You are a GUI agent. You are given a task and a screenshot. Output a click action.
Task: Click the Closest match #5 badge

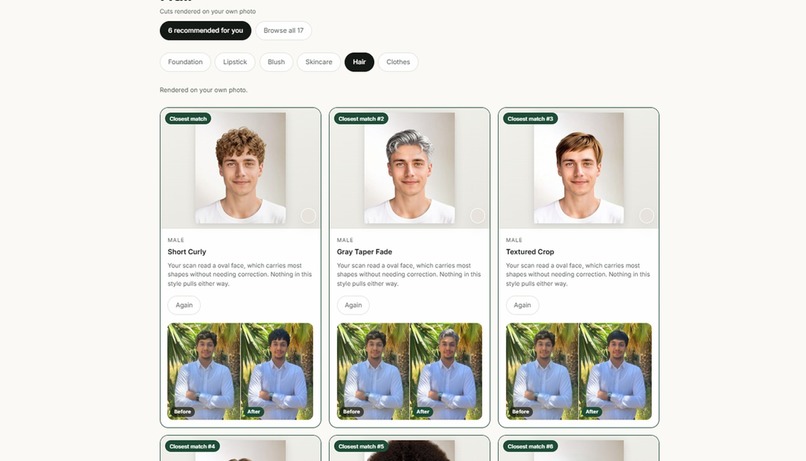click(361, 446)
